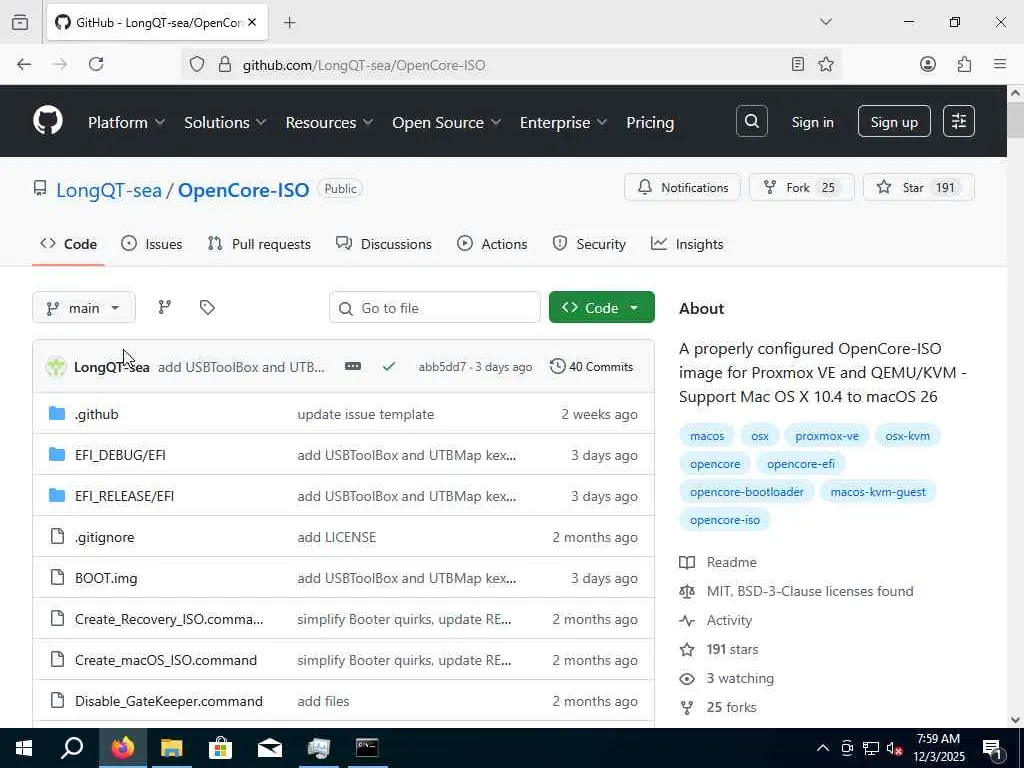Open Create_macOS_ISO.command file

click(166, 660)
